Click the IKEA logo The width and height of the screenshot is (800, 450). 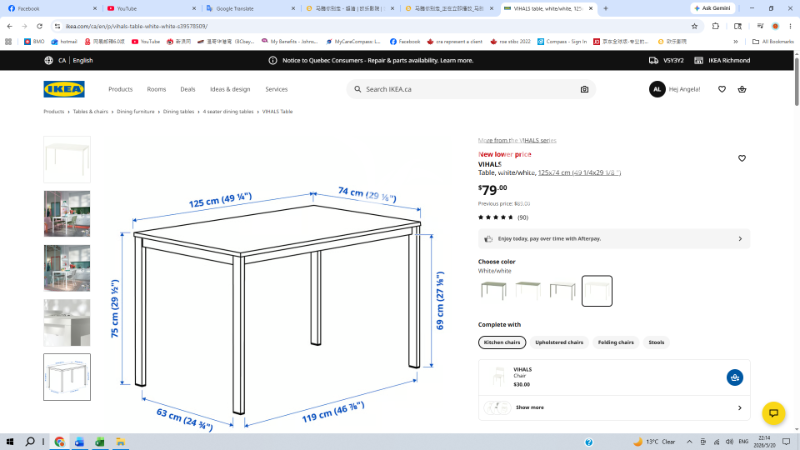click(64, 89)
